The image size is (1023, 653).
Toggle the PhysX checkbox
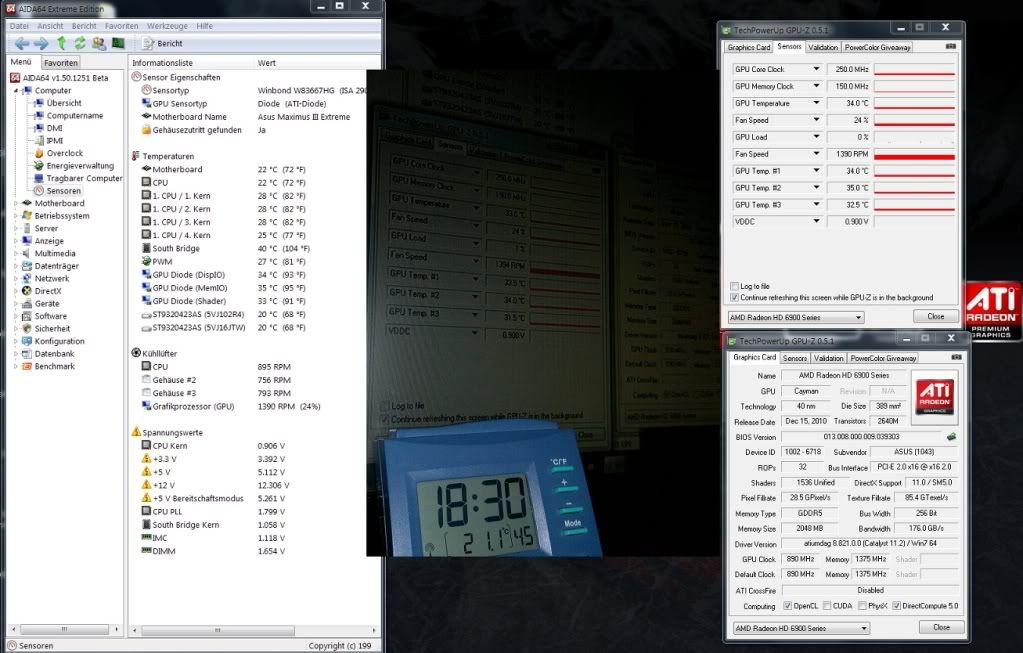pyautogui.click(x=863, y=606)
